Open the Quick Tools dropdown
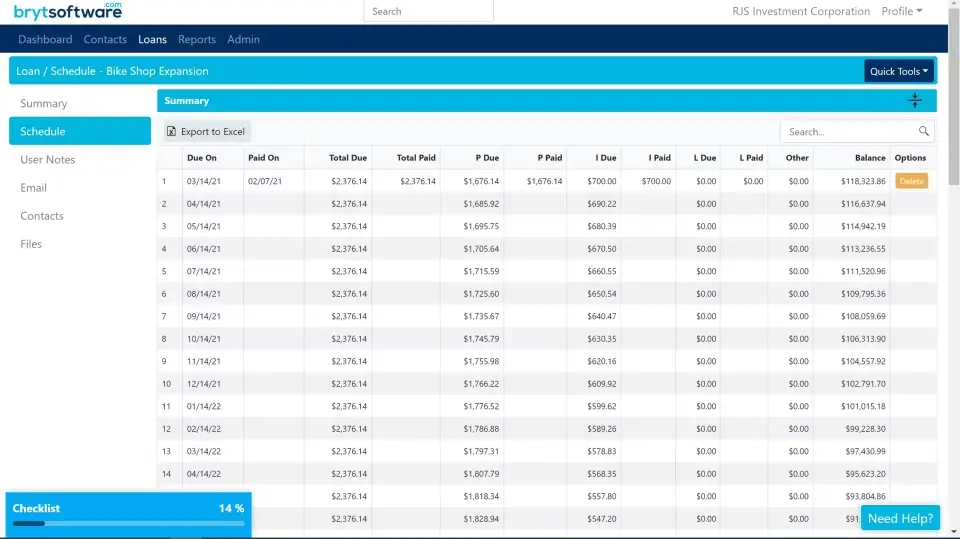Image resolution: width=960 pixels, height=539 pixels. [898, 71]
